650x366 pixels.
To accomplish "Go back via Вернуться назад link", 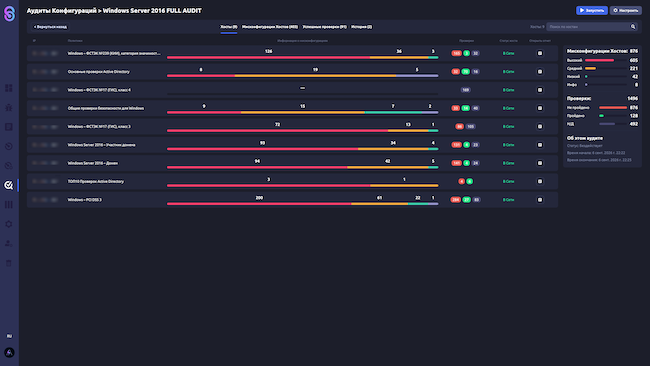I will pyautogui.click(x=50, y=27).
